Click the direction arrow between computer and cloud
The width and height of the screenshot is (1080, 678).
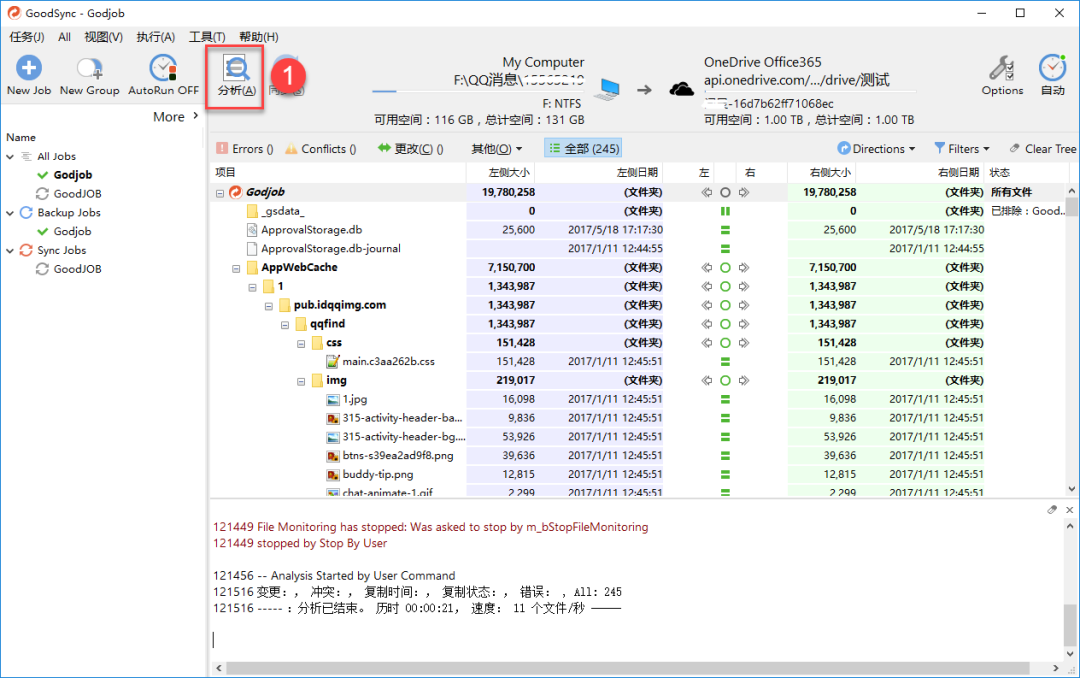point(644,90)
